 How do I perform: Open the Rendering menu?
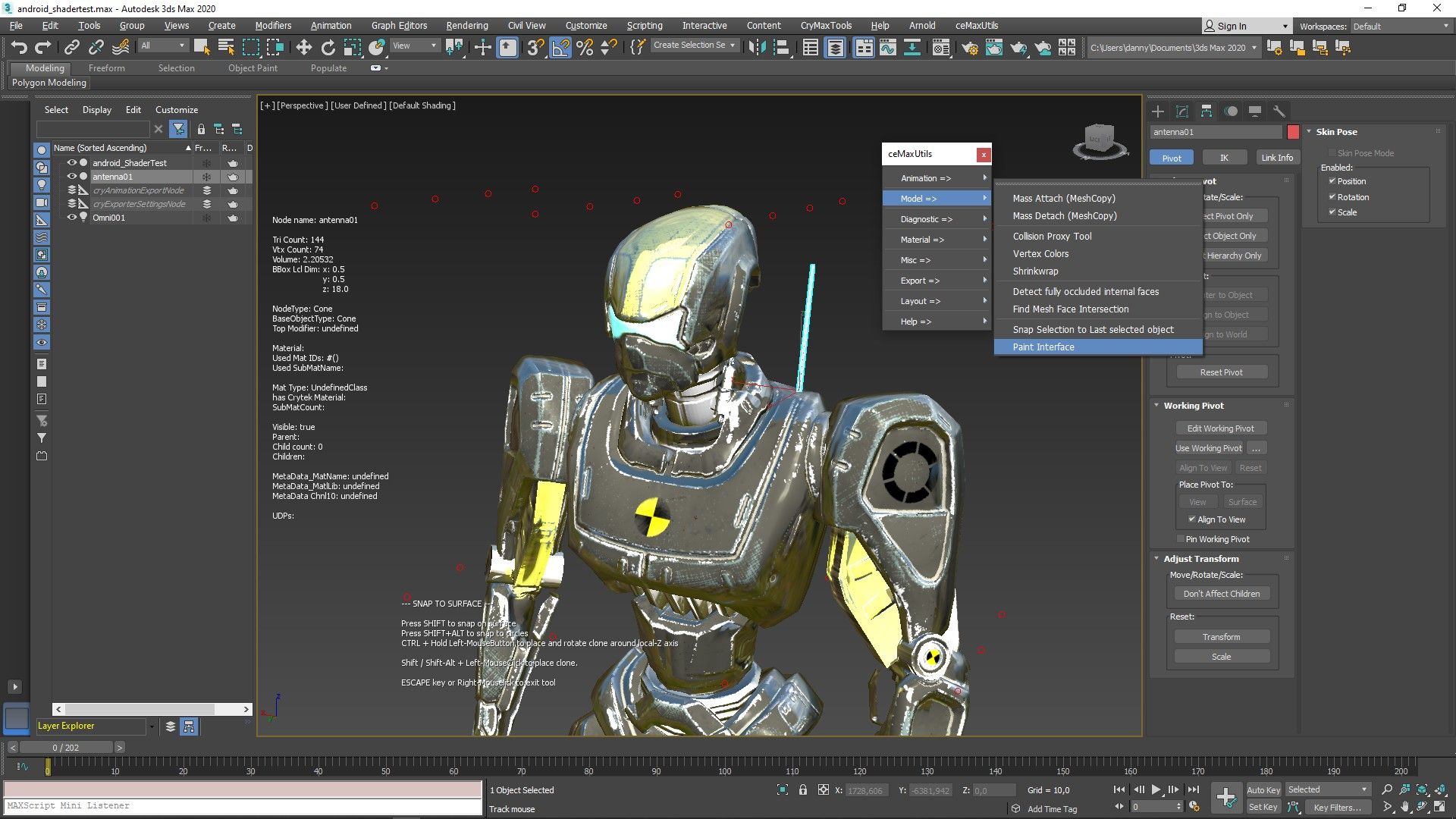click(466, 25)
